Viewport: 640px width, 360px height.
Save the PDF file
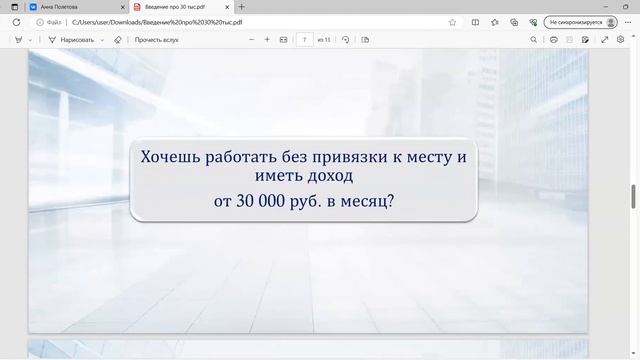point(569,40)
